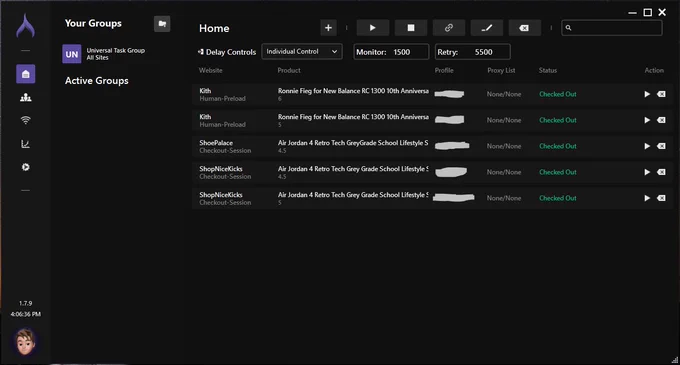The width and height of the screenshot is (680, 365).
Task: Delete the ShoePalace task
Action: coord(661,146)
